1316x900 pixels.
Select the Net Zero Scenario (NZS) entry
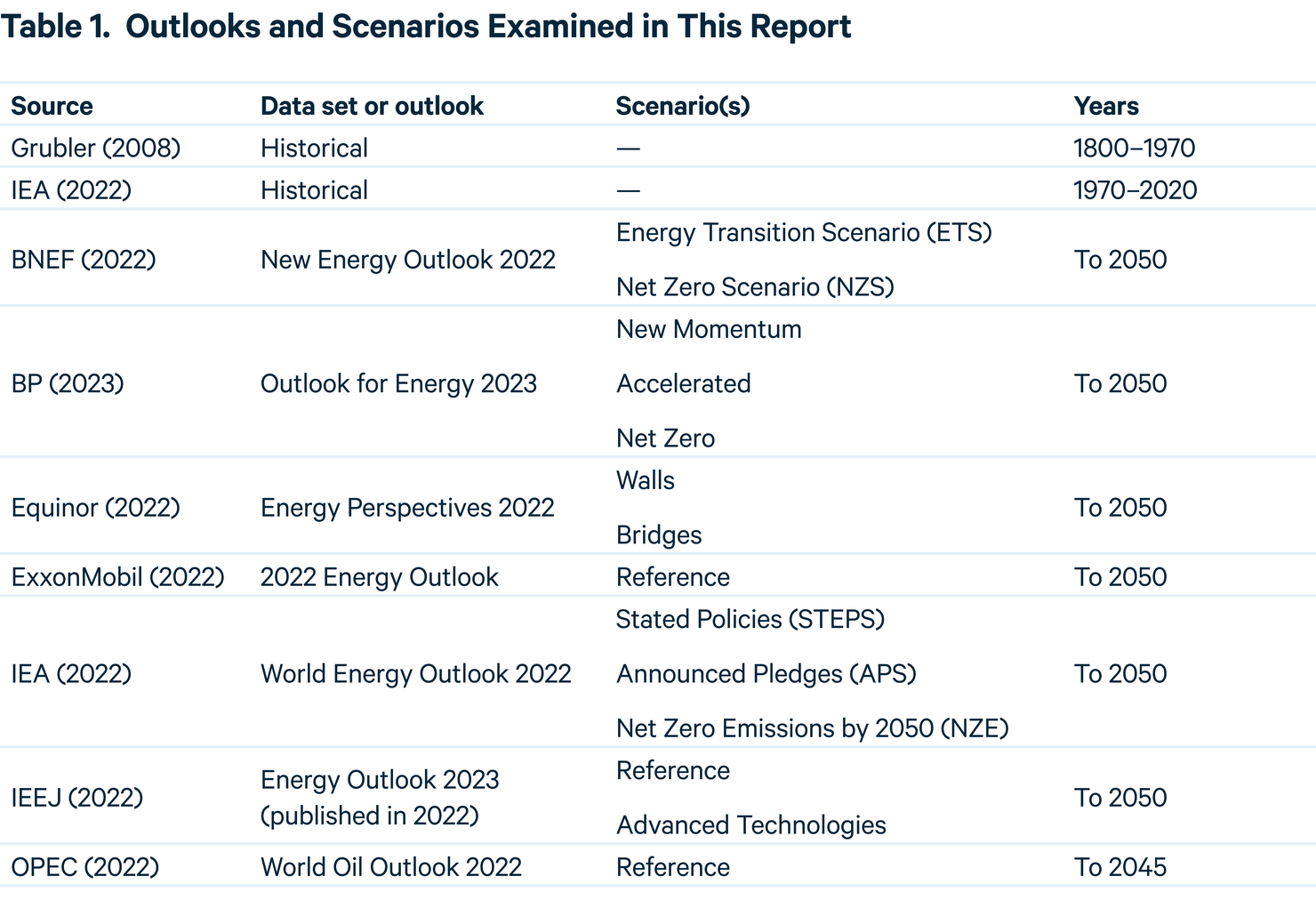click(755, 287)
